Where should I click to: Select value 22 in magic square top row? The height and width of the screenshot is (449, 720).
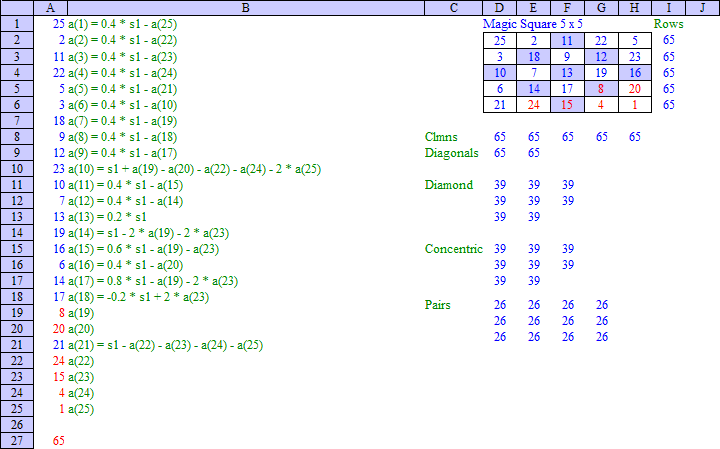click(x=601, y=40)
